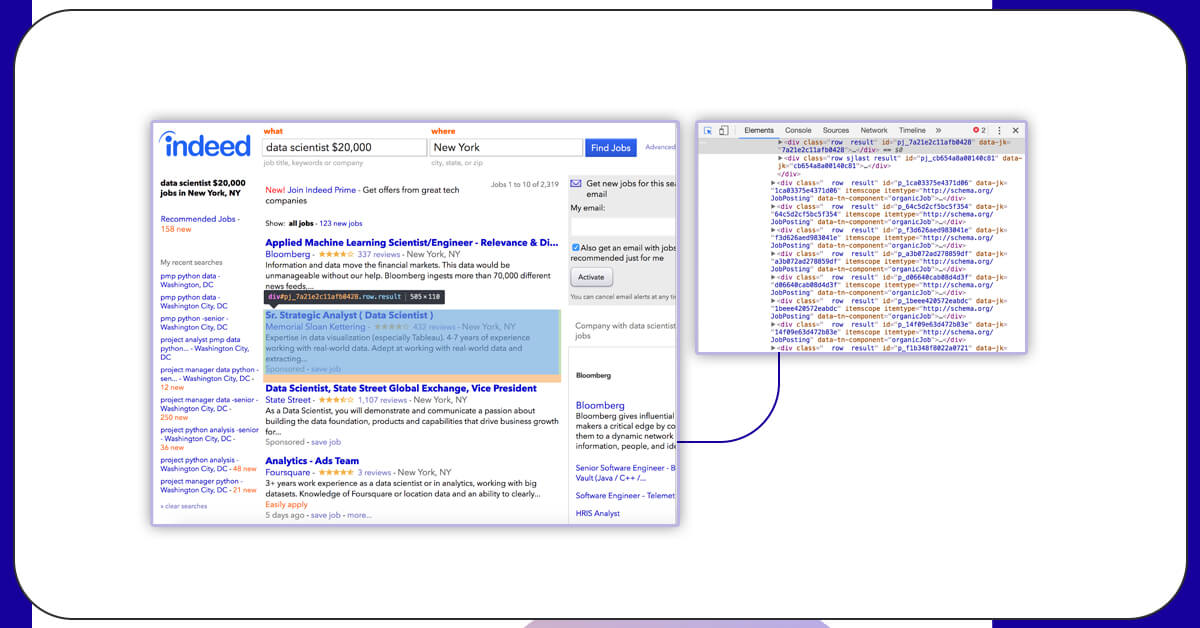Screen dimensions: 1200x628
Task: Click 'save job' under the State Street listing
Action: [x=326, y=441]
